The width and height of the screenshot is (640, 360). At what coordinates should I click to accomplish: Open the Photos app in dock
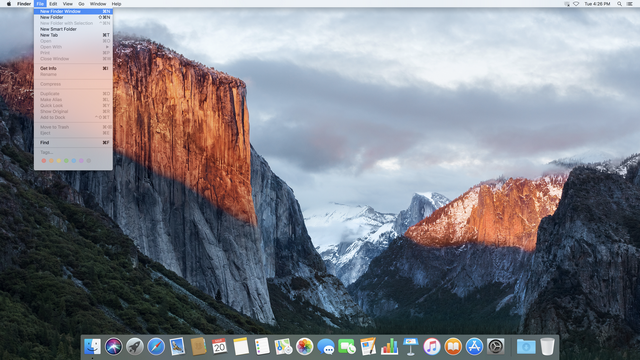304,347
